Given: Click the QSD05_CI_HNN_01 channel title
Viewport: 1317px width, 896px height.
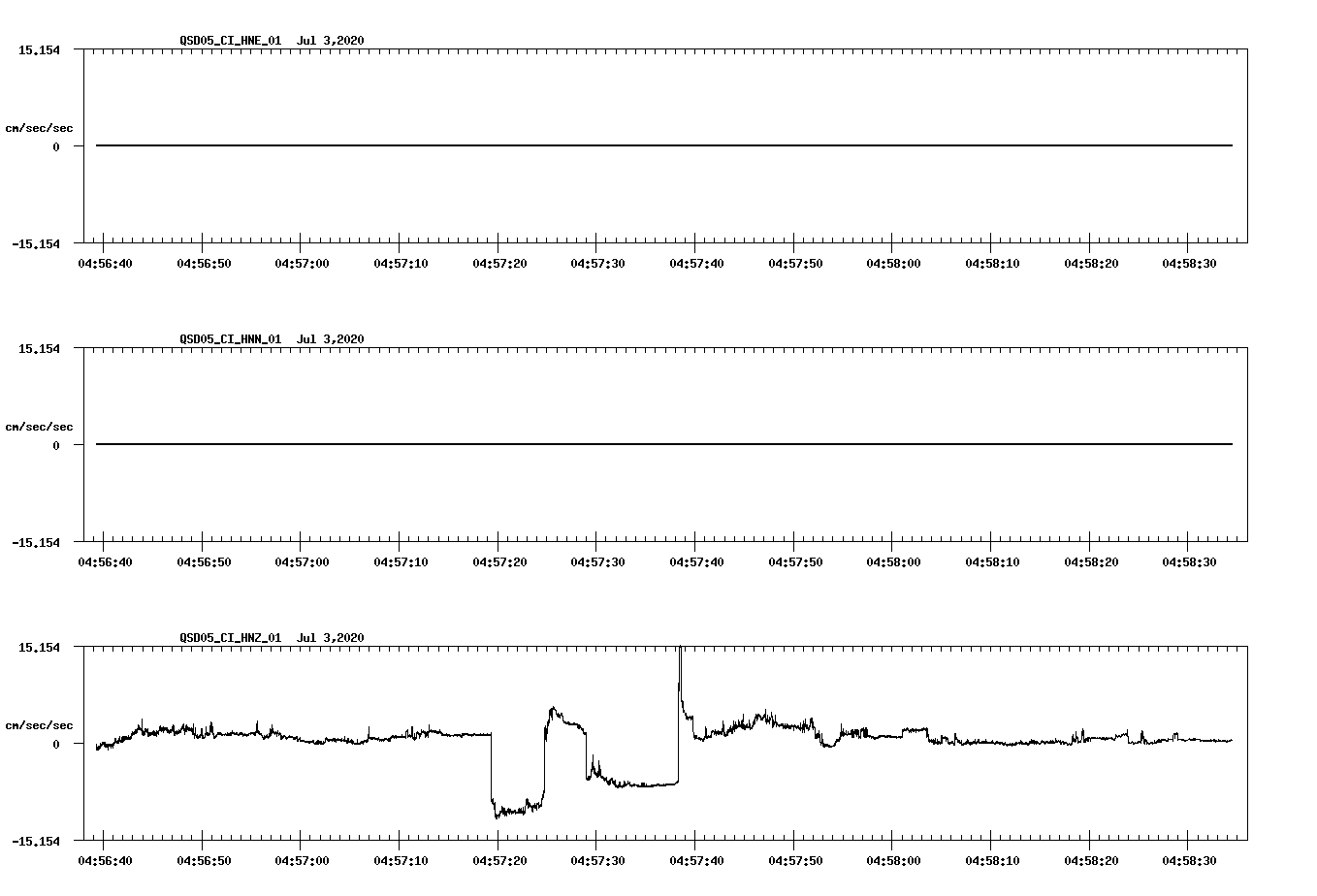Looking at the screenshot, I should tap(231, 338).
